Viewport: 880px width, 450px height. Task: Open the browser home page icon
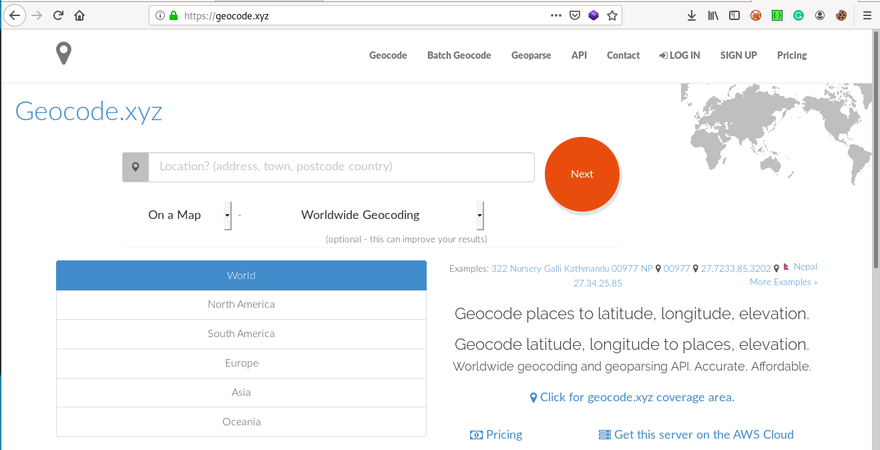80,16
